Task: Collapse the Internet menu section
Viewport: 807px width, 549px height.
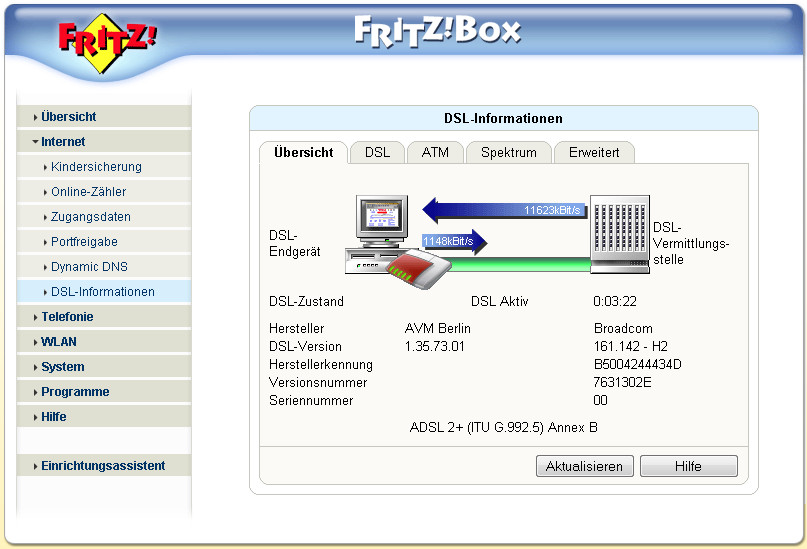Action: point(103,141)
